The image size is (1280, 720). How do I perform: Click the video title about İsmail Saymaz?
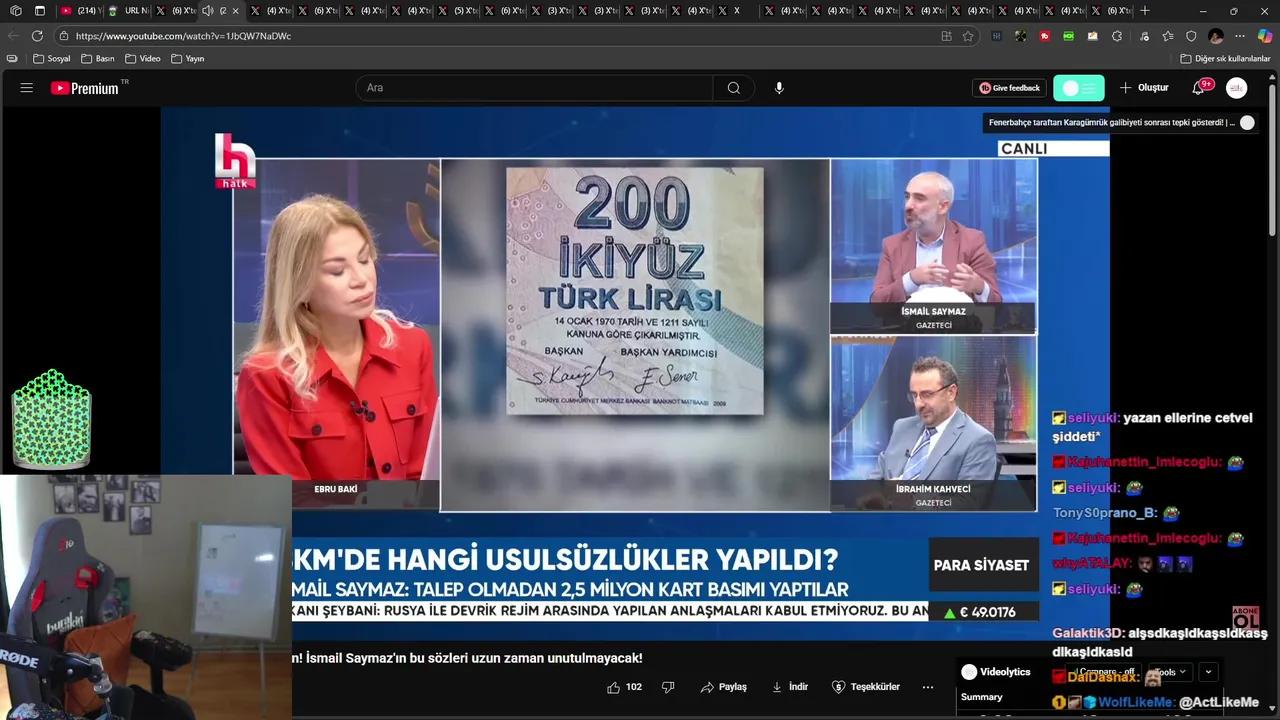[x=467, y=658]
